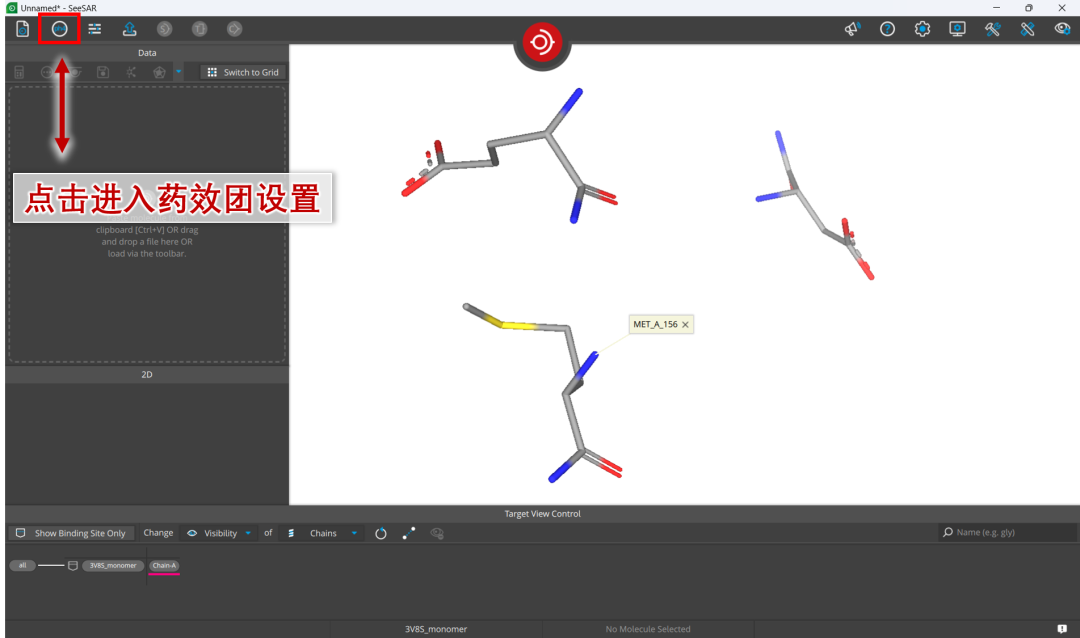Click the binding site icon before 3V8S_monomer
Screen dimensions: 1080x638
[x=72, y=566]
